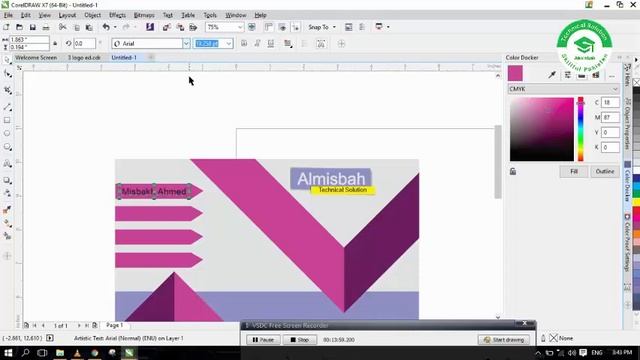
Task: Stop the VSDC screen recording
Action: [x=300, y=340]
